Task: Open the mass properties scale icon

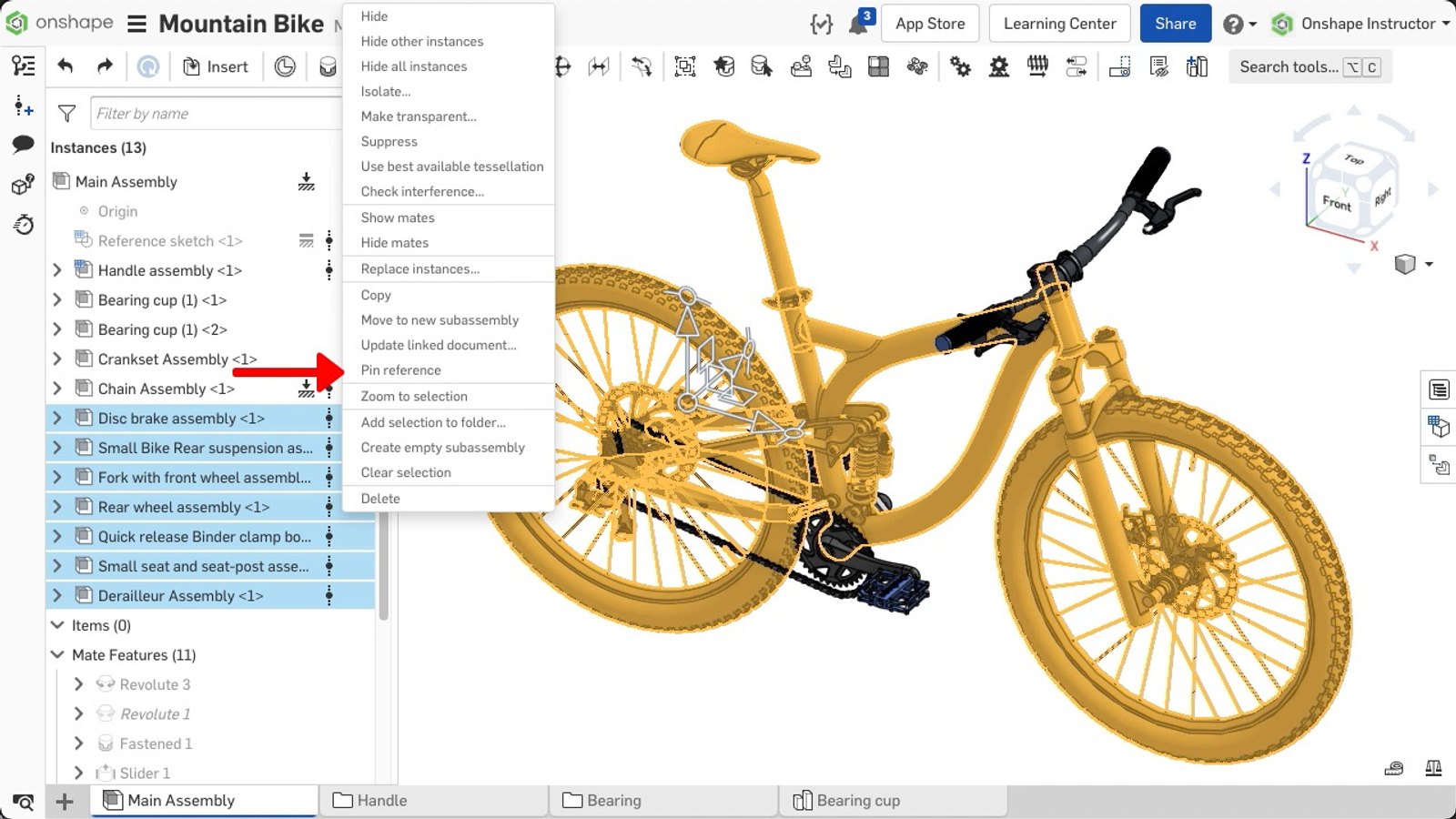Action: coord(1433,768)
